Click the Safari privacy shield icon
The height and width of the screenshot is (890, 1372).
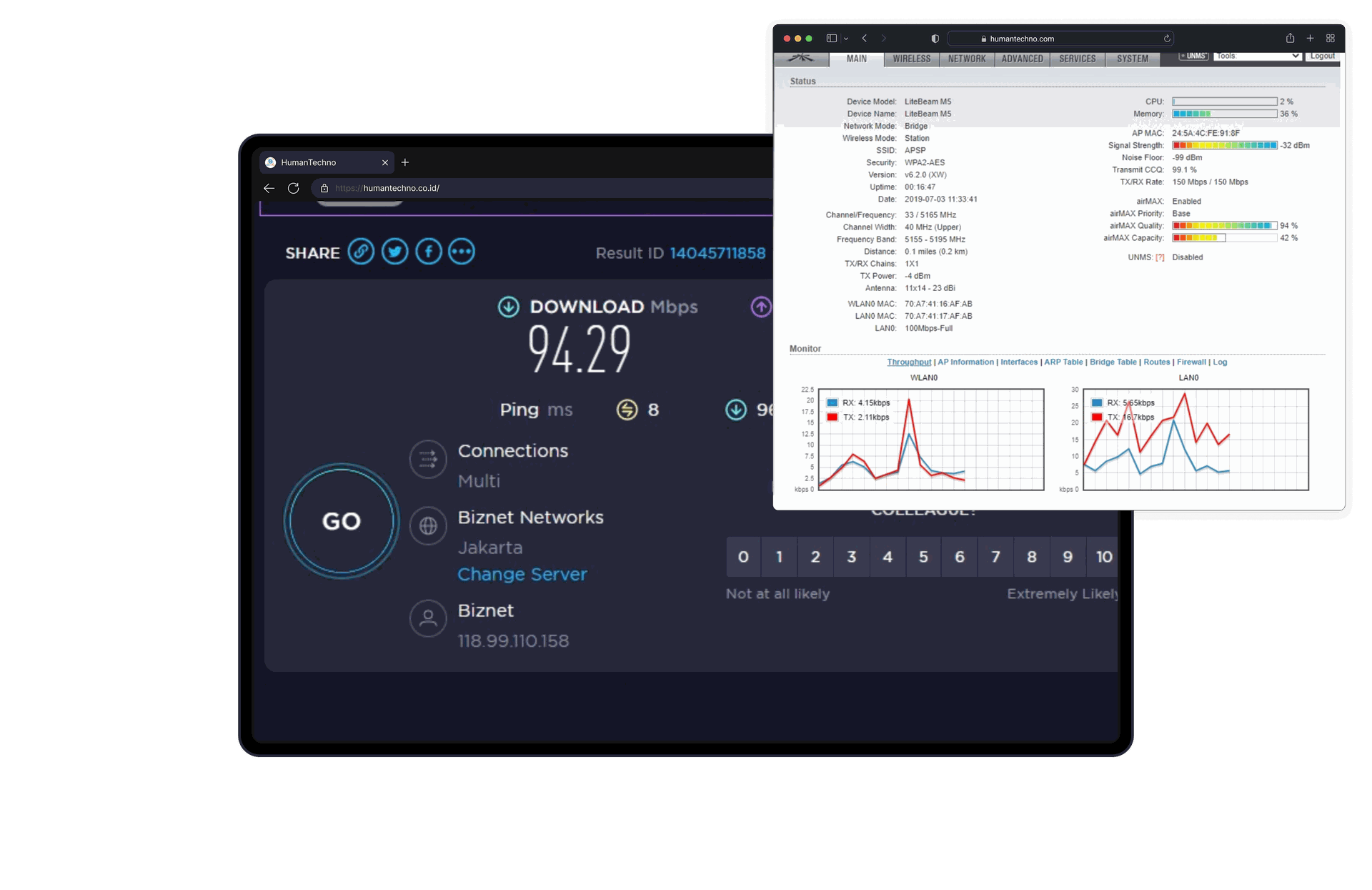point(935,39)
